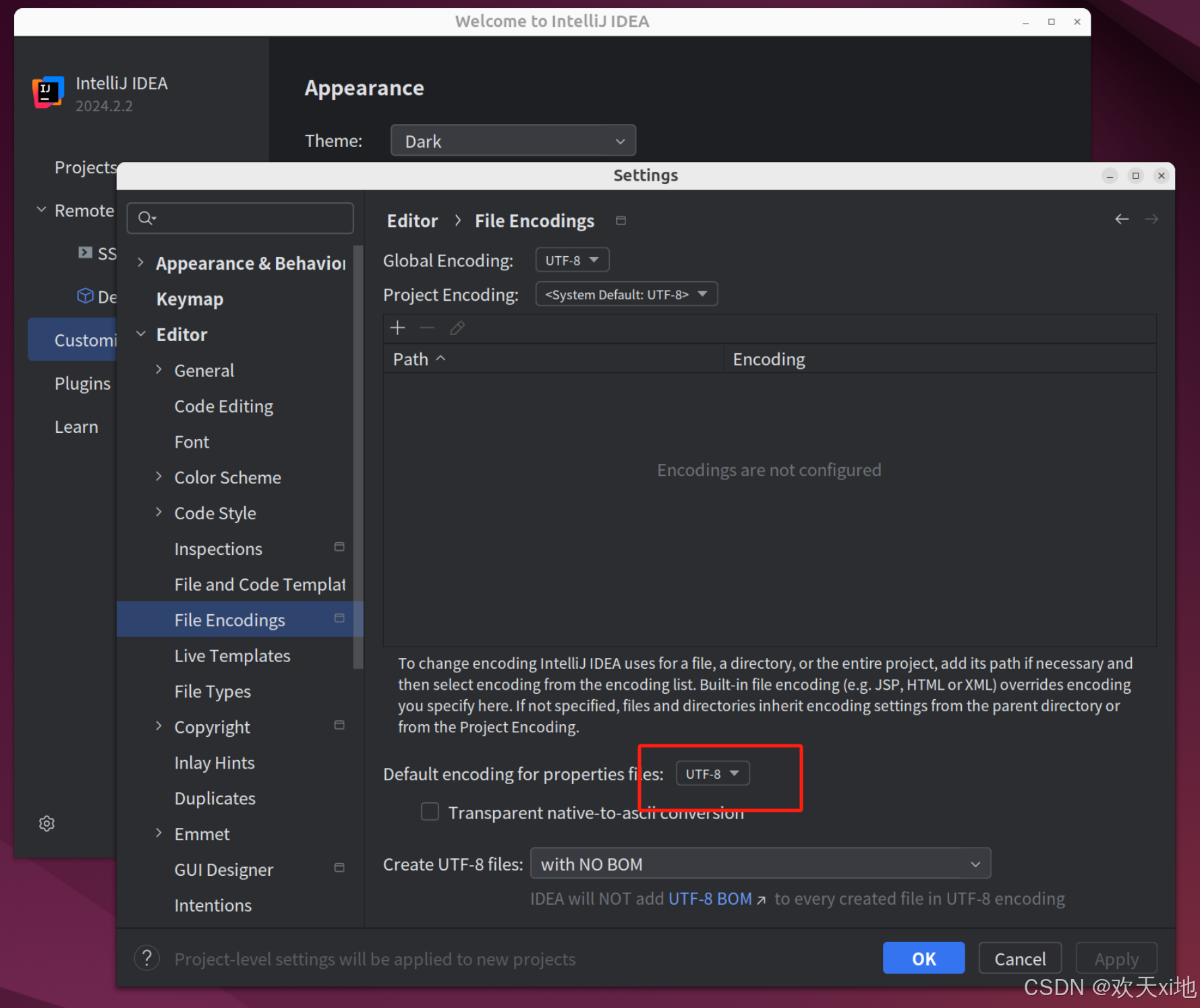The height and width of the screenshot is (1008, 1200).
Task: Open Learn in Welcome window sidebar
Action: [76, 427]
